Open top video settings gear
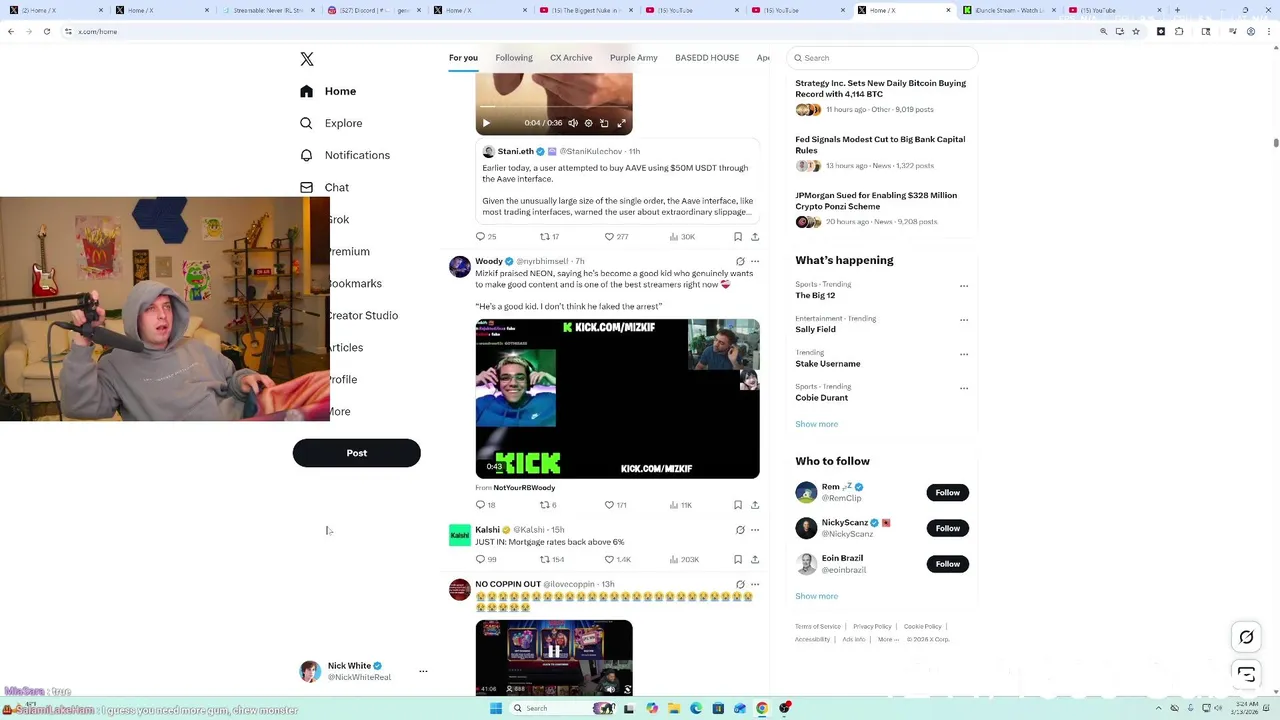This screenshot has width=1280, height=720. tap(588, 123)
